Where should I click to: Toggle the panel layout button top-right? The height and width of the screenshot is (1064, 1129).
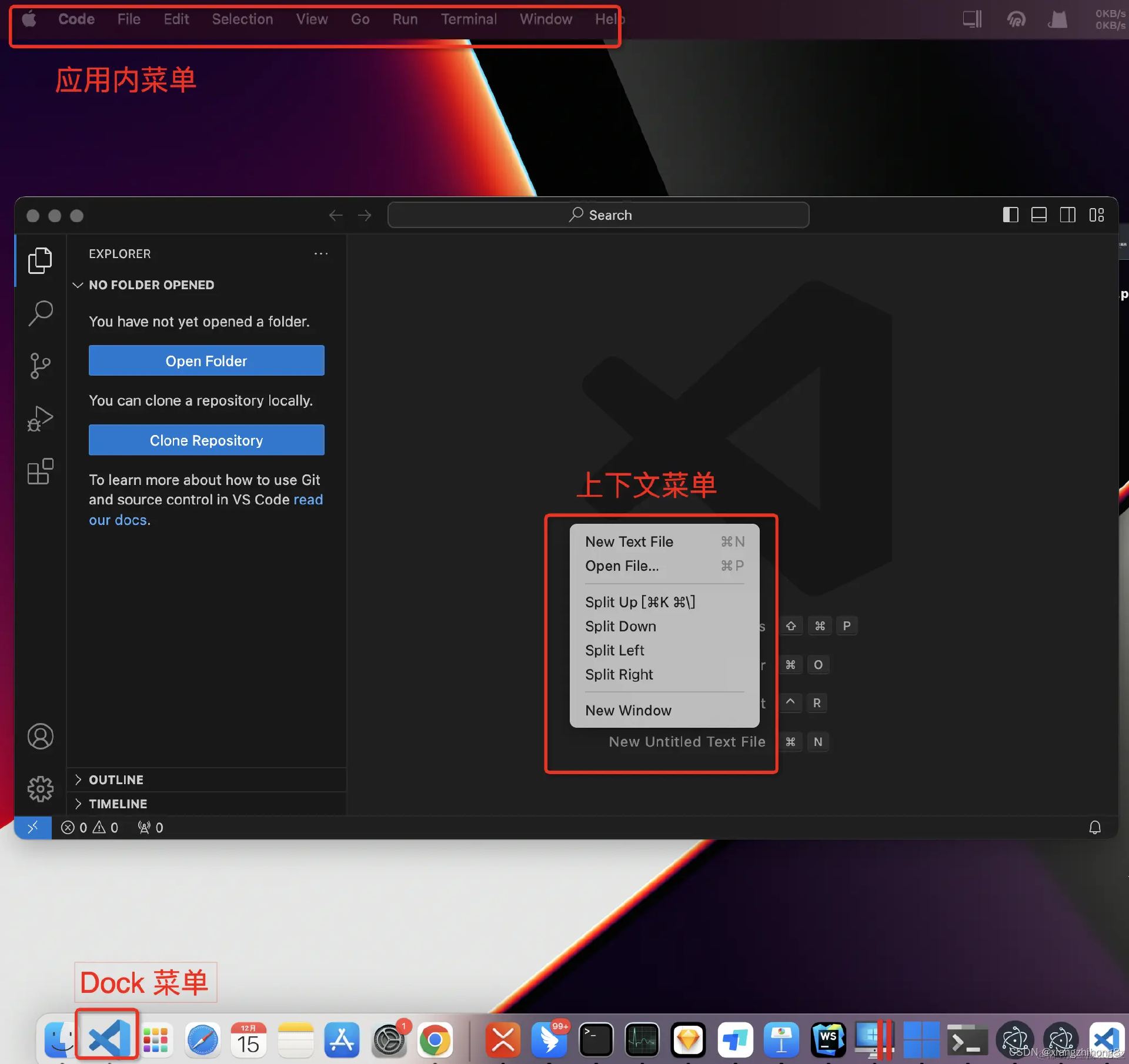[x=1039, y=215]
